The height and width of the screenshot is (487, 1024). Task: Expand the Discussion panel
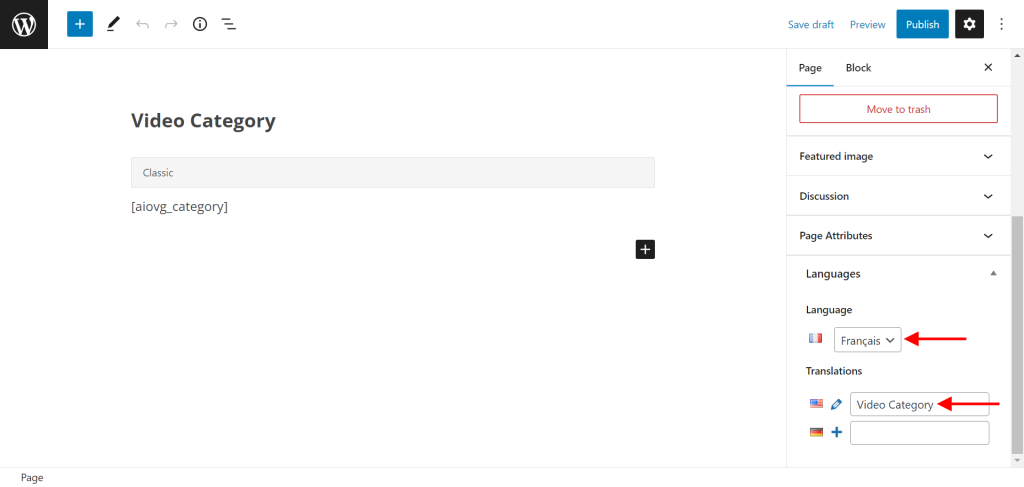point(898,196)
